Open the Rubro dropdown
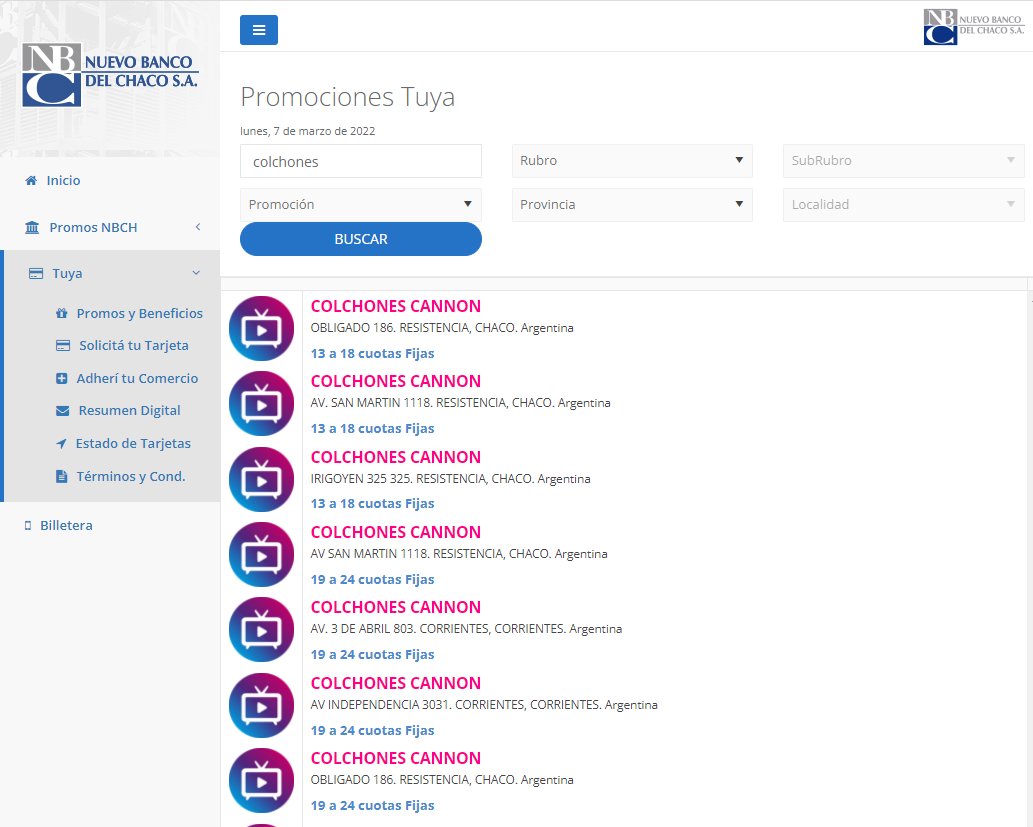The width and height of the screenshot is (1033, 827). (632, 161)
